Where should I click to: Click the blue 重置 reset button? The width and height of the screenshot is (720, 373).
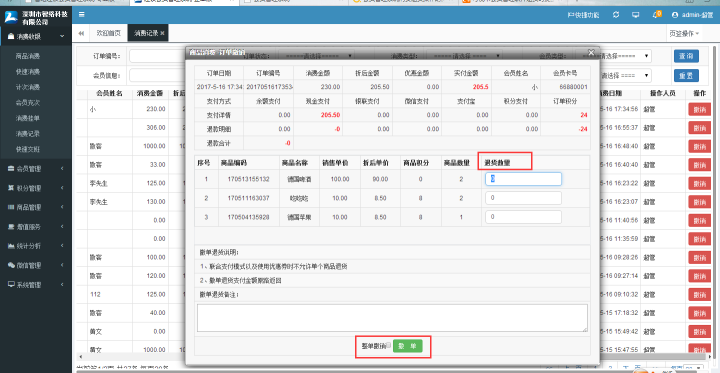[x=686, y=75]
